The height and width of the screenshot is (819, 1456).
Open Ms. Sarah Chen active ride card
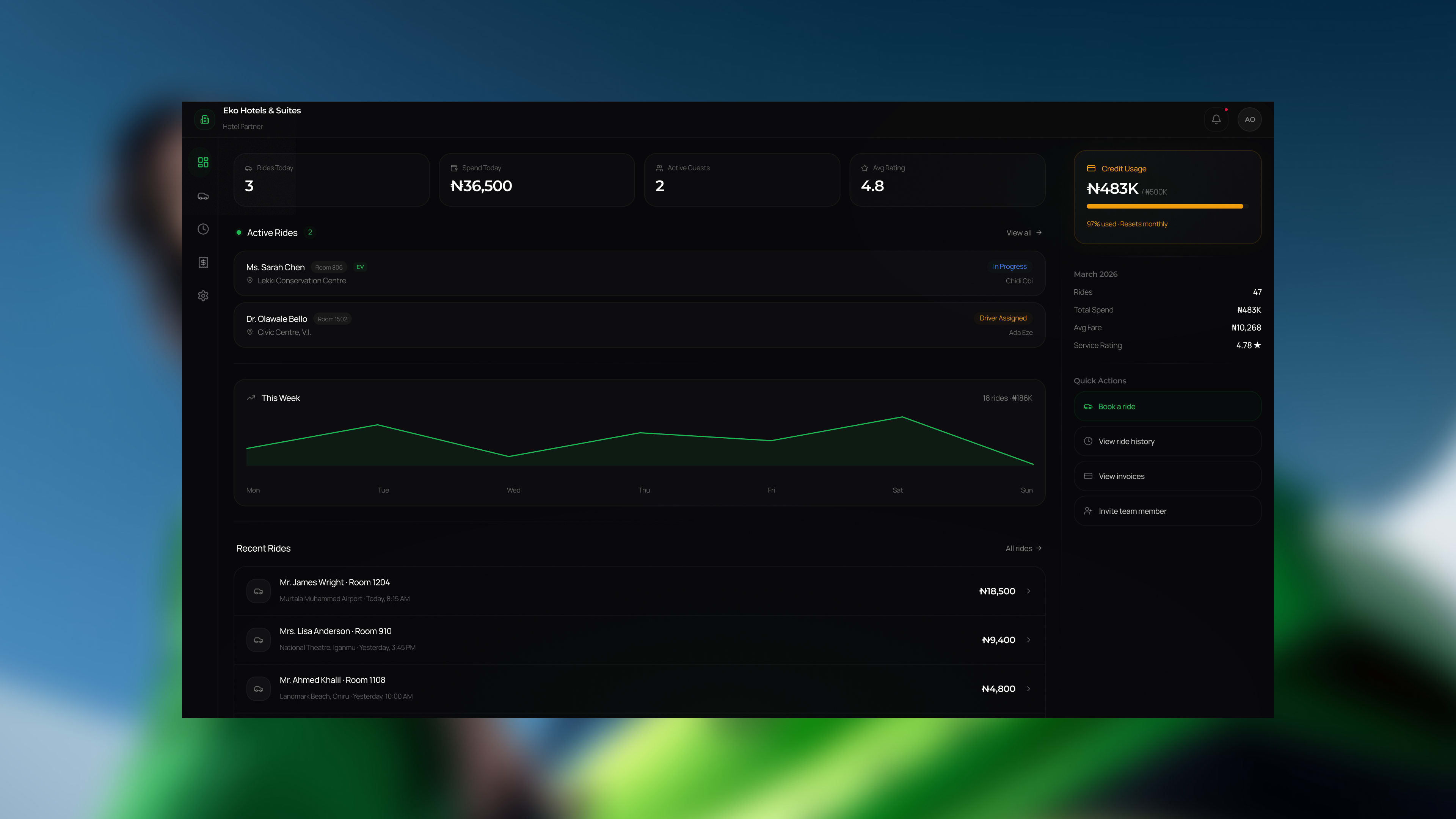(639, 273)
